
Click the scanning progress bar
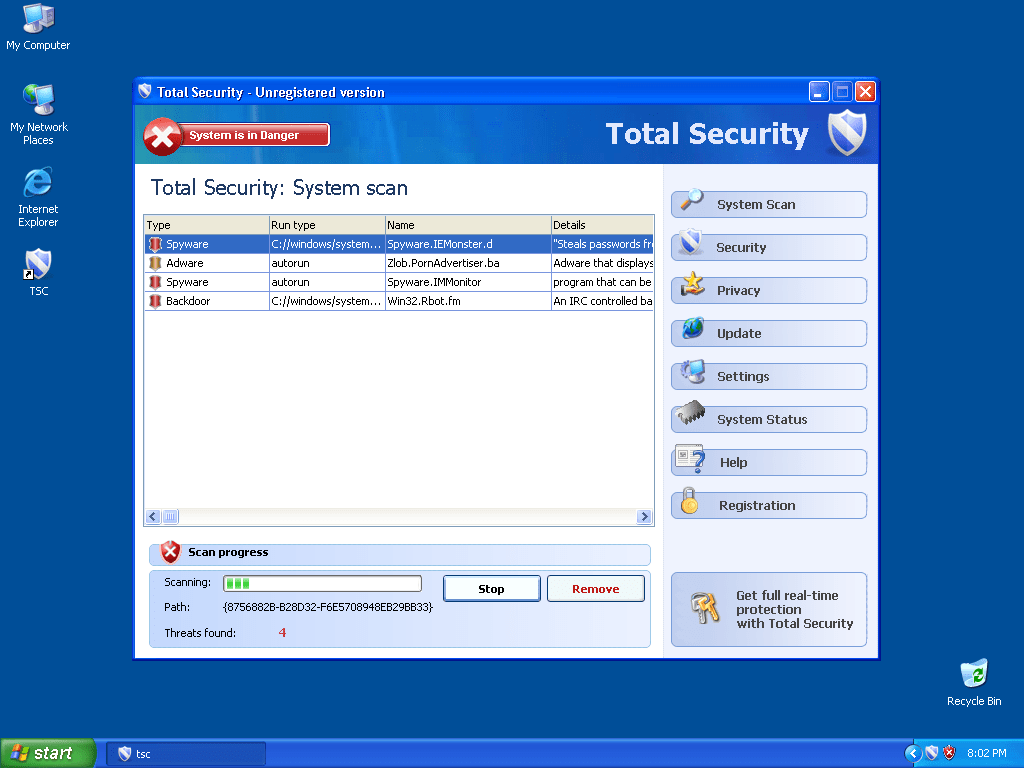(321, 583)
